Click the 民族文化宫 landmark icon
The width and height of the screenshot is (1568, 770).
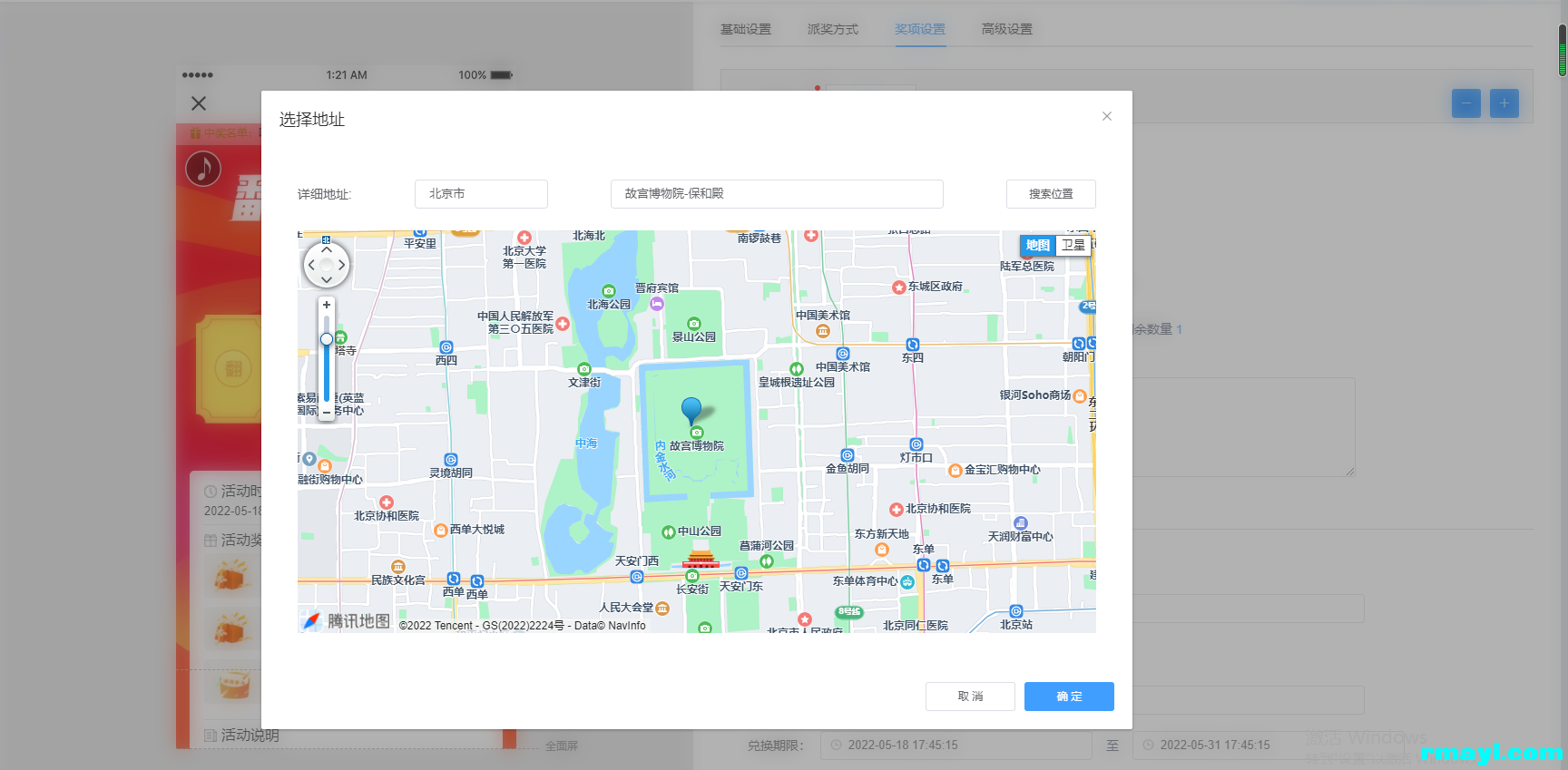tap(398, 567)
